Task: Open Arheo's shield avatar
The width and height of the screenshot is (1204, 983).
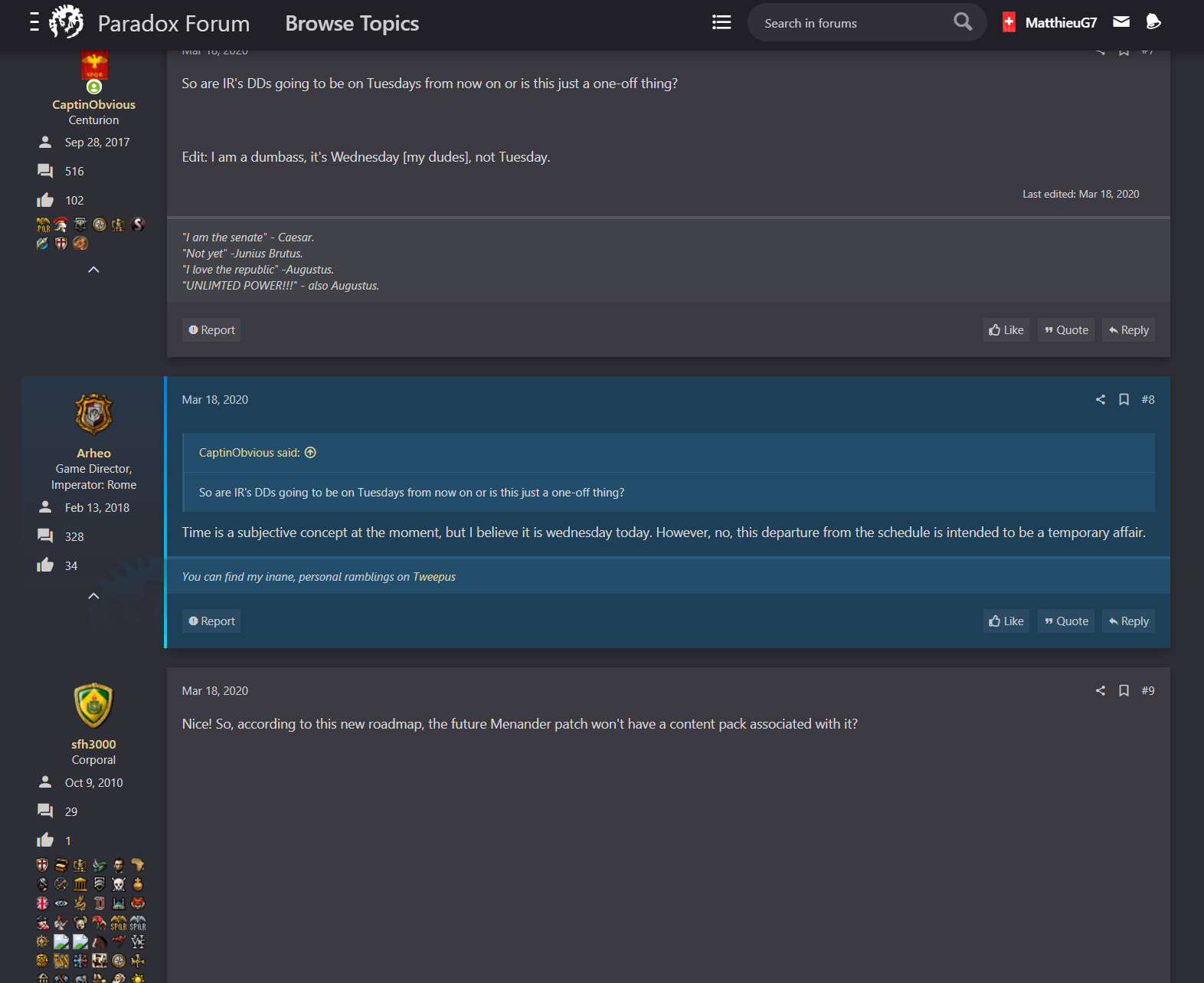Action: tap(93, 414)
